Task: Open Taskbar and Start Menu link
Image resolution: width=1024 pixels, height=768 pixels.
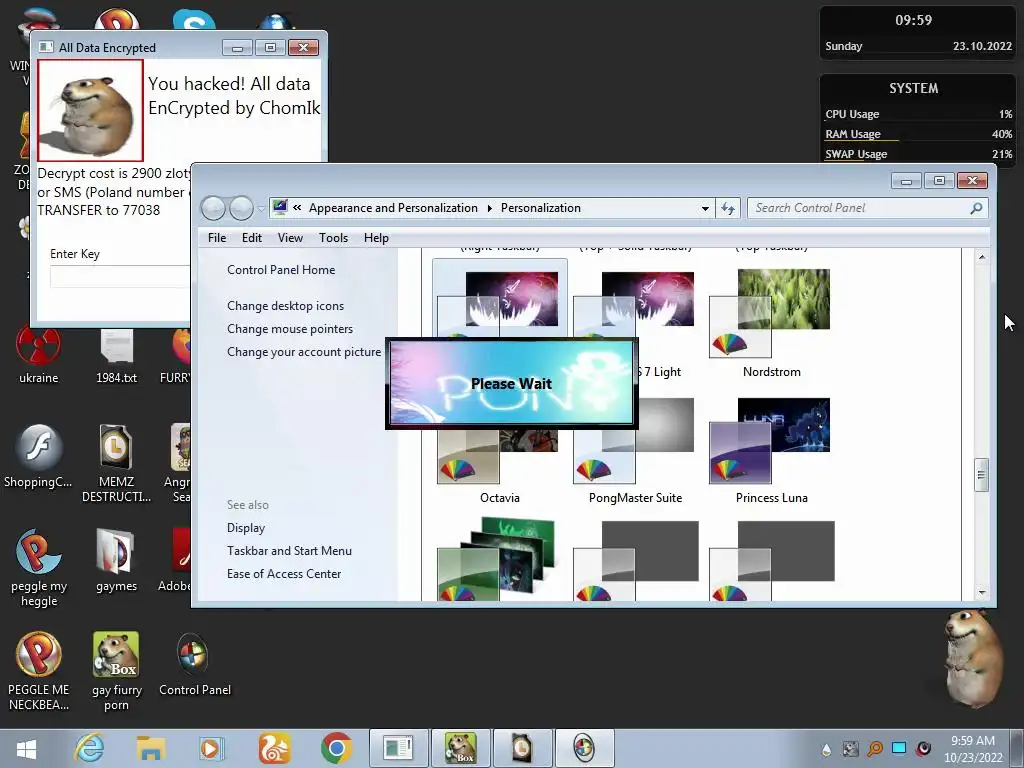Action: point(289,551)
